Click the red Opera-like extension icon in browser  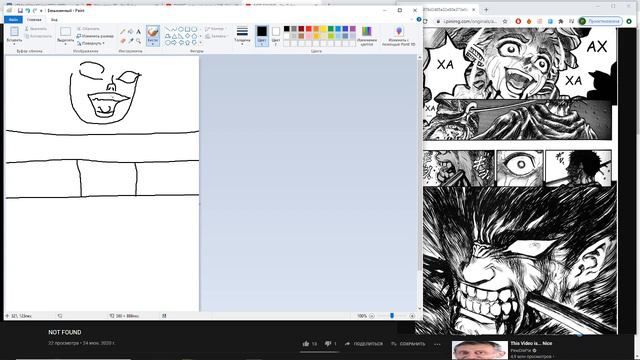coord(518,21)
